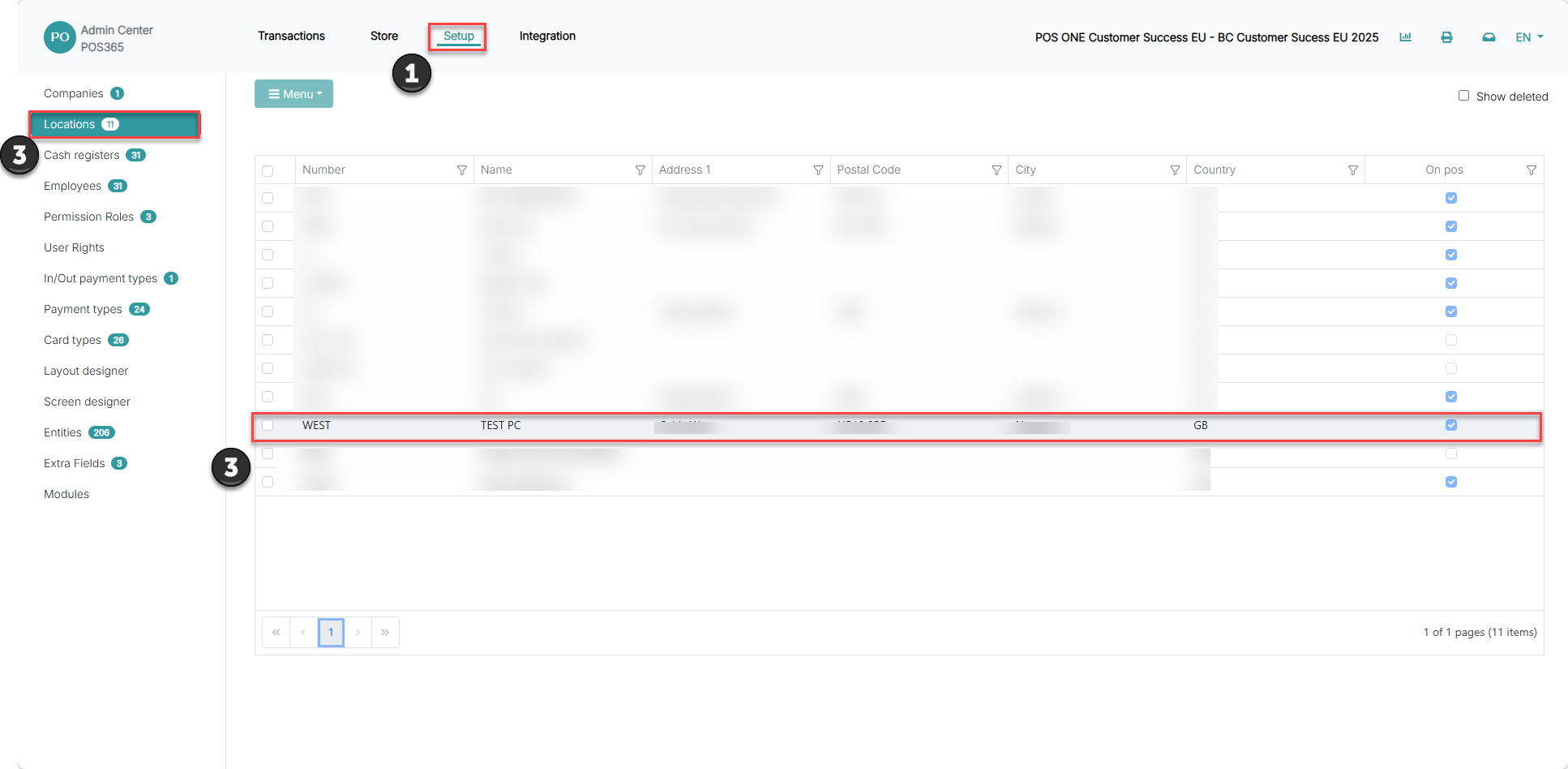Jump to the last page arrow
Screen dimensions: 1568x769
pos(385,632)
